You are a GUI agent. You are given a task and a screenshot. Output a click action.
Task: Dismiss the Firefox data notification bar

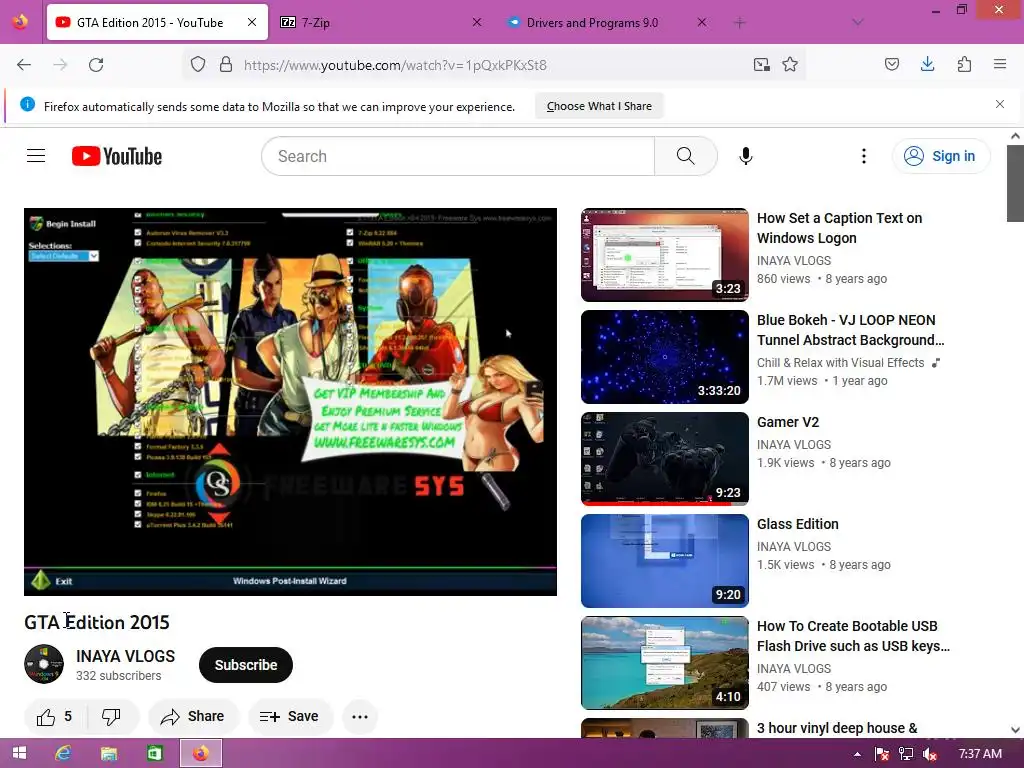coord(1000,104)
